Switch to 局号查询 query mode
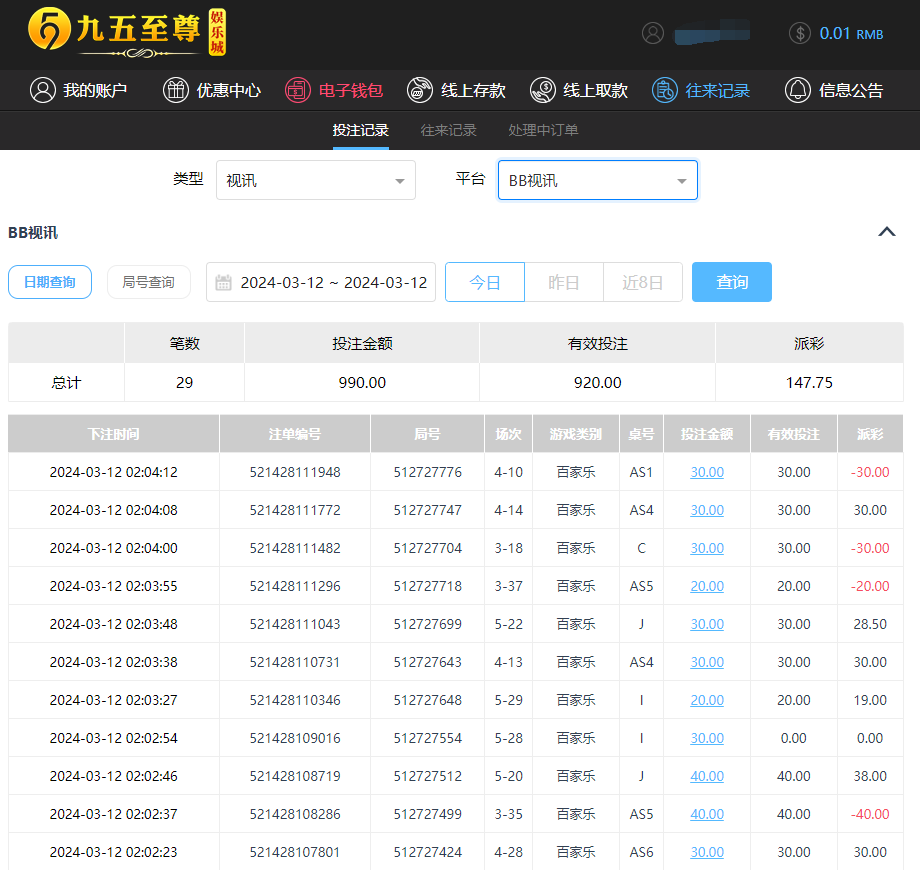Image resolution: width=920 pixels, height=870 pixels. tap(148, 282)
